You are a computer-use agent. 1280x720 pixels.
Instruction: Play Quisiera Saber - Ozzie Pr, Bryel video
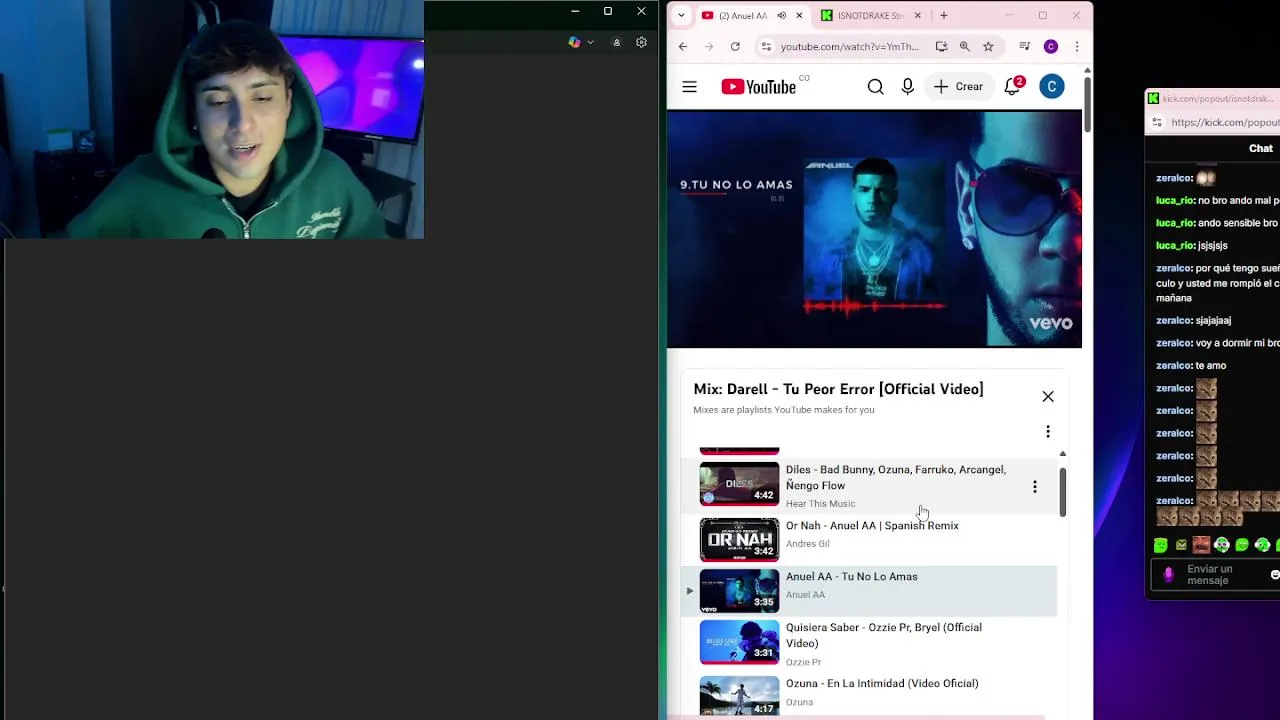click(x=884, y=635)
